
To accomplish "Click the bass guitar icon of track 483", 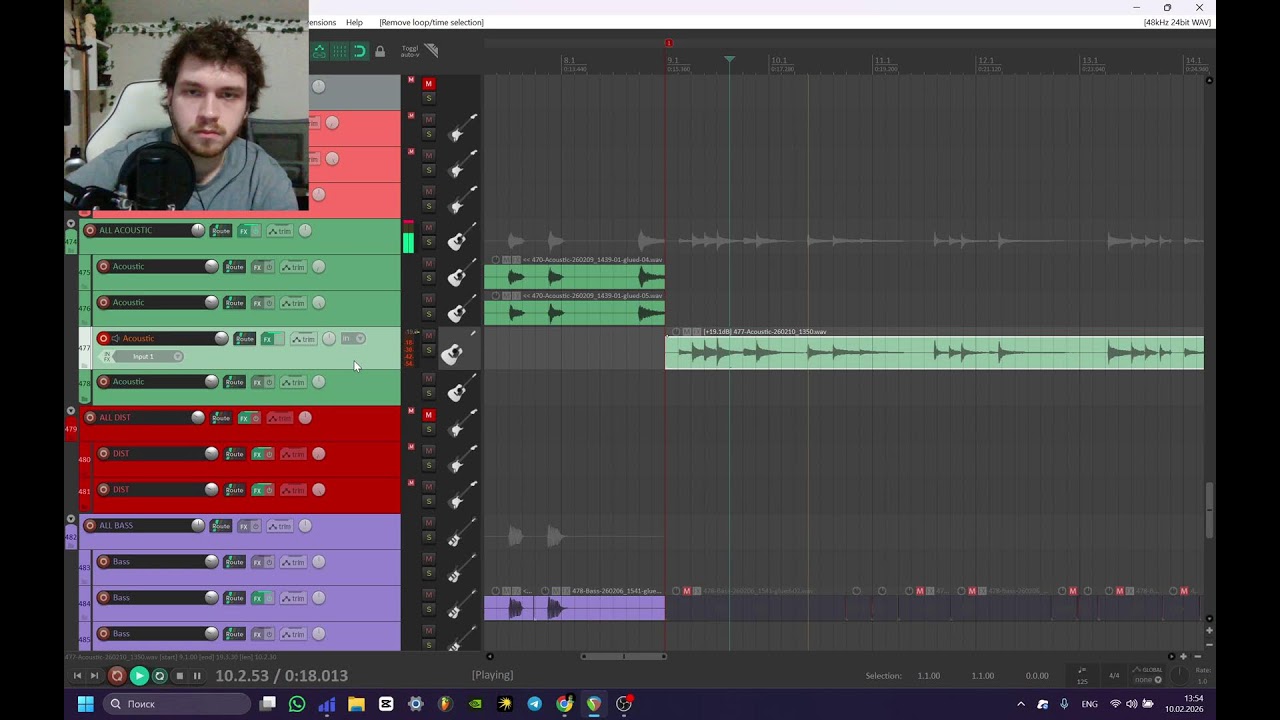I will click(x=461, y=568).
